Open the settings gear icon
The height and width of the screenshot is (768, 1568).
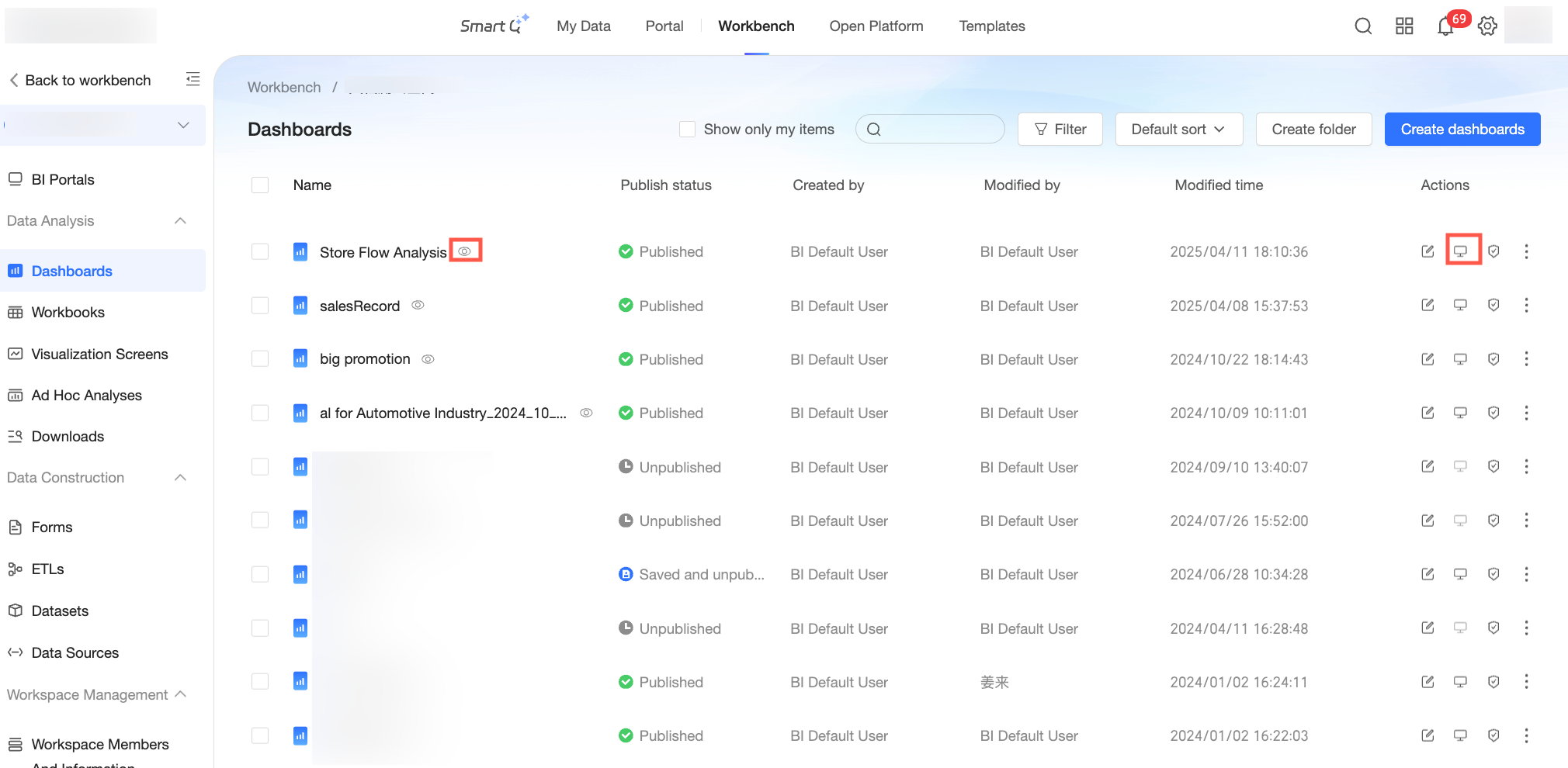click(x=1487, y=26)
